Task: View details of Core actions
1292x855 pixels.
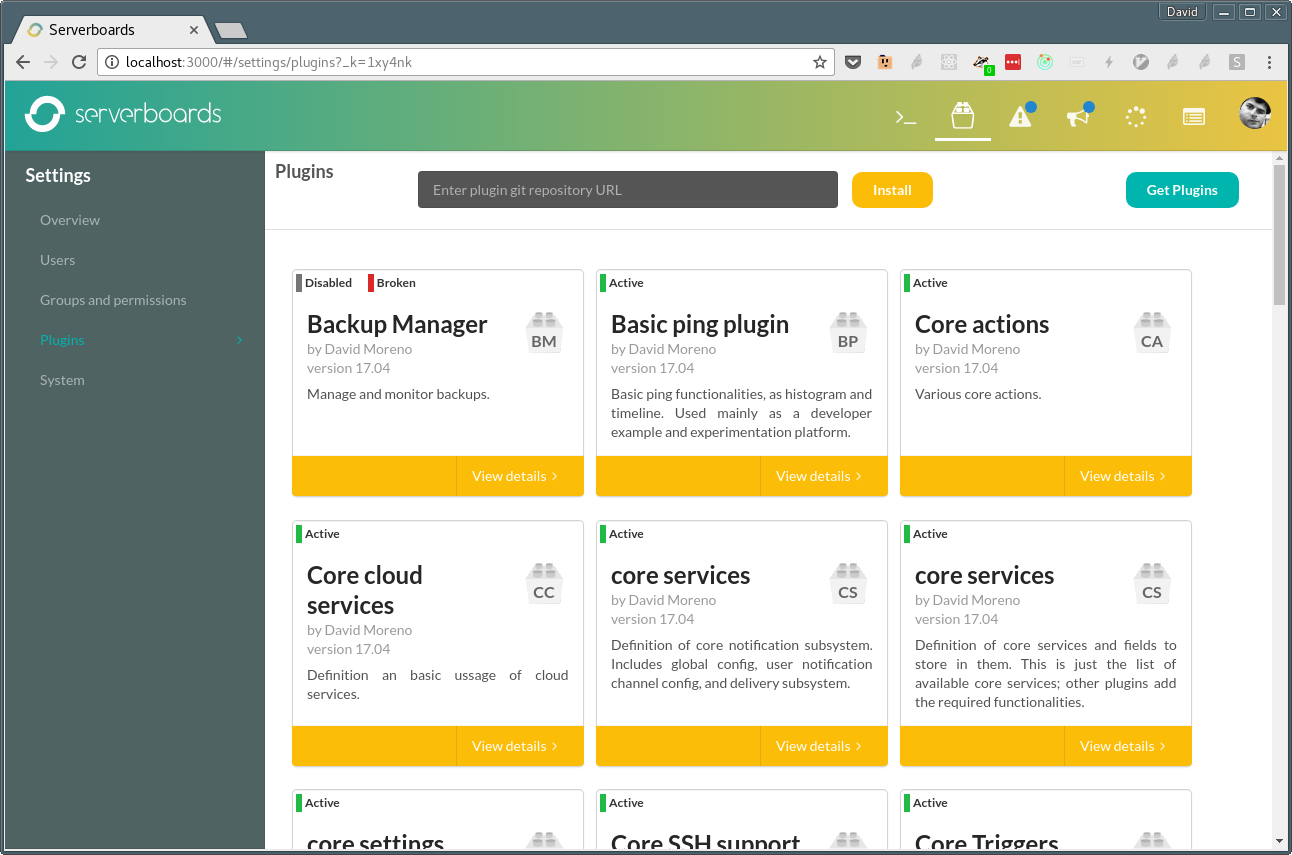Action: pos(1123,476)
